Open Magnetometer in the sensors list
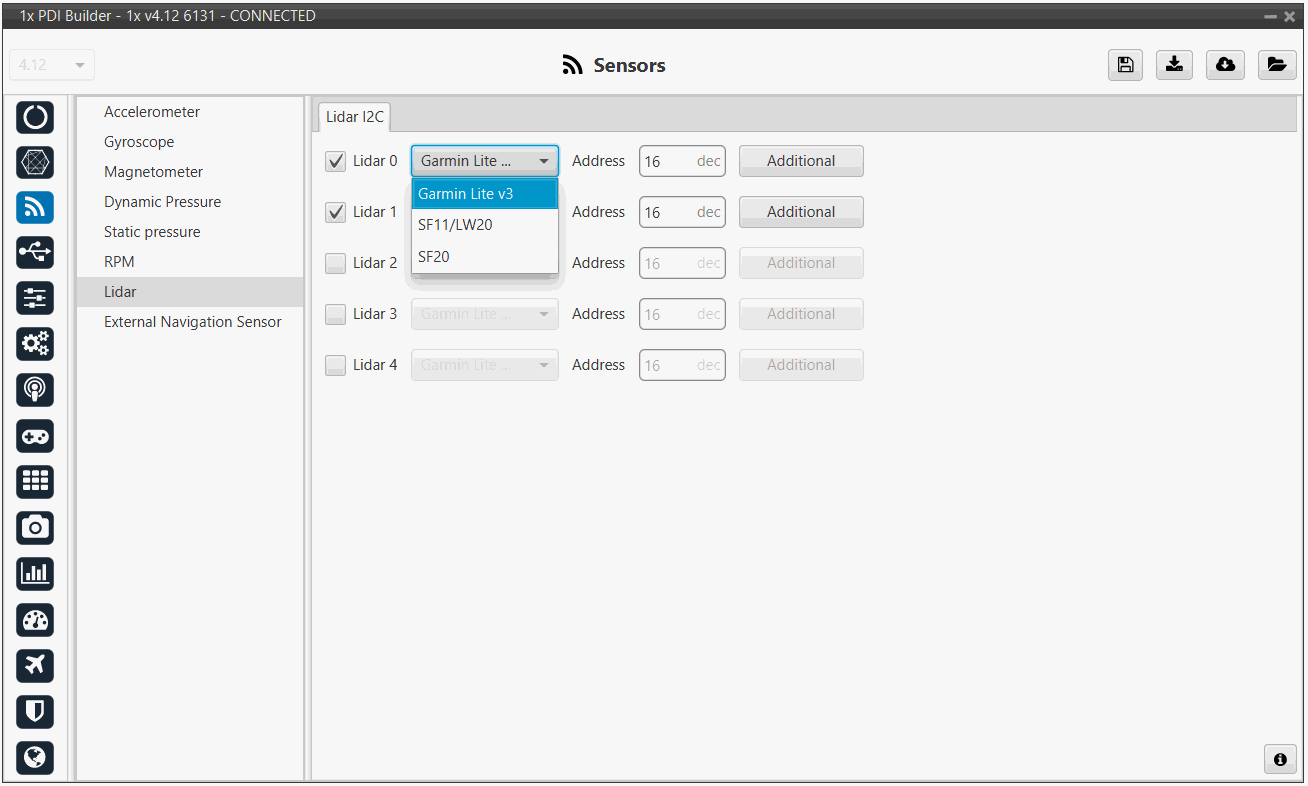 point(153,172)
